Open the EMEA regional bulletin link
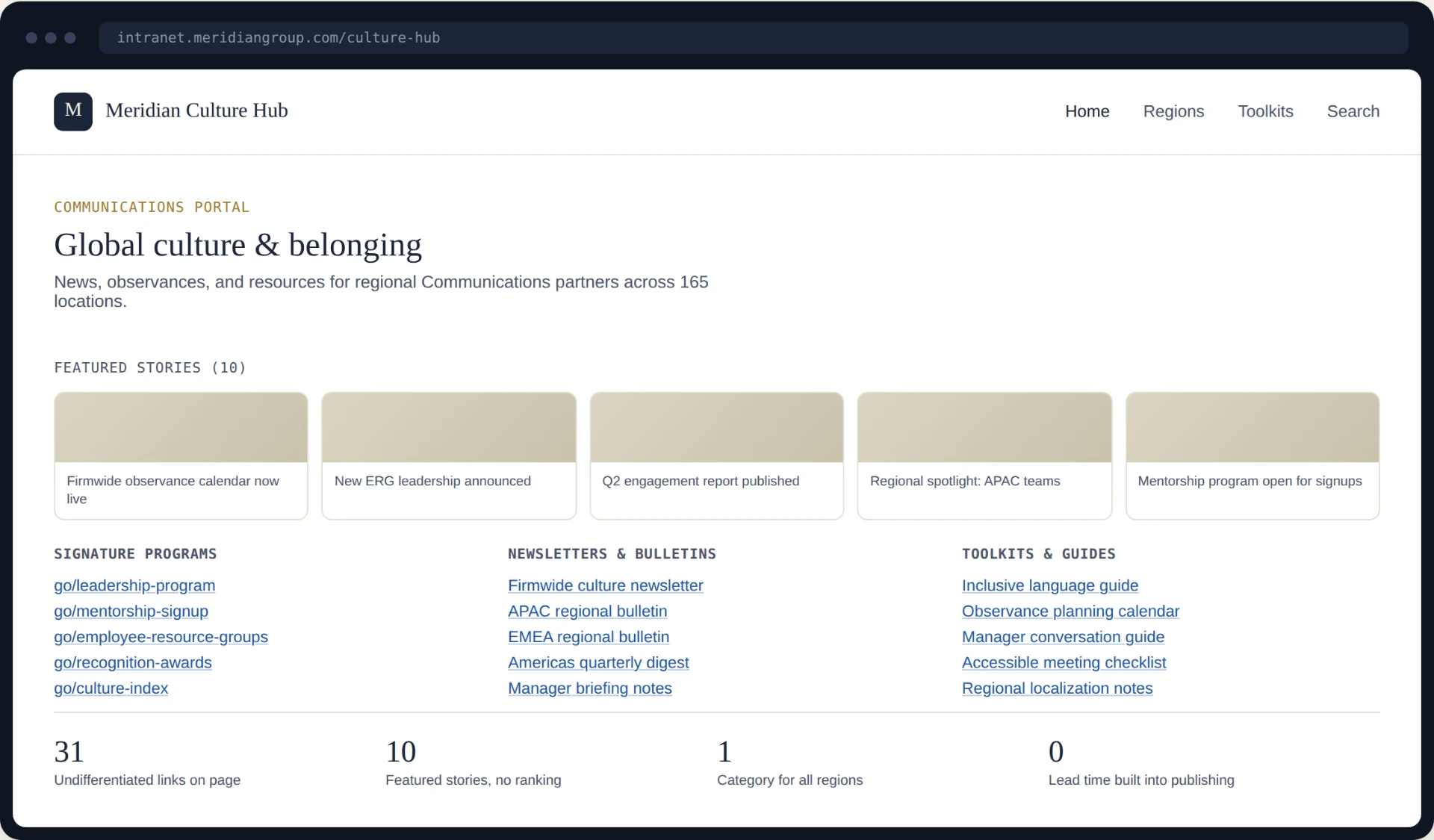This screenshot has height=840, width=1434. (x=589, y=637)
